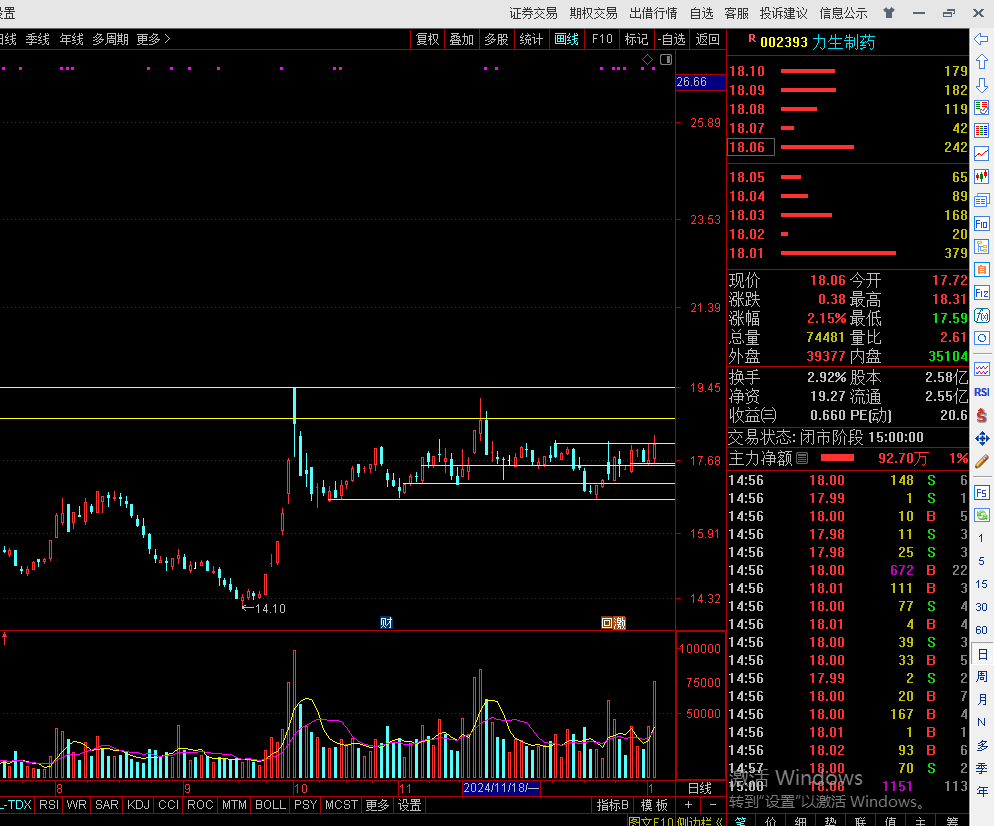This screenshot has width=994, height=826.
Task: Toggle the 复权 adjustment option
Action: click(427, 39)
